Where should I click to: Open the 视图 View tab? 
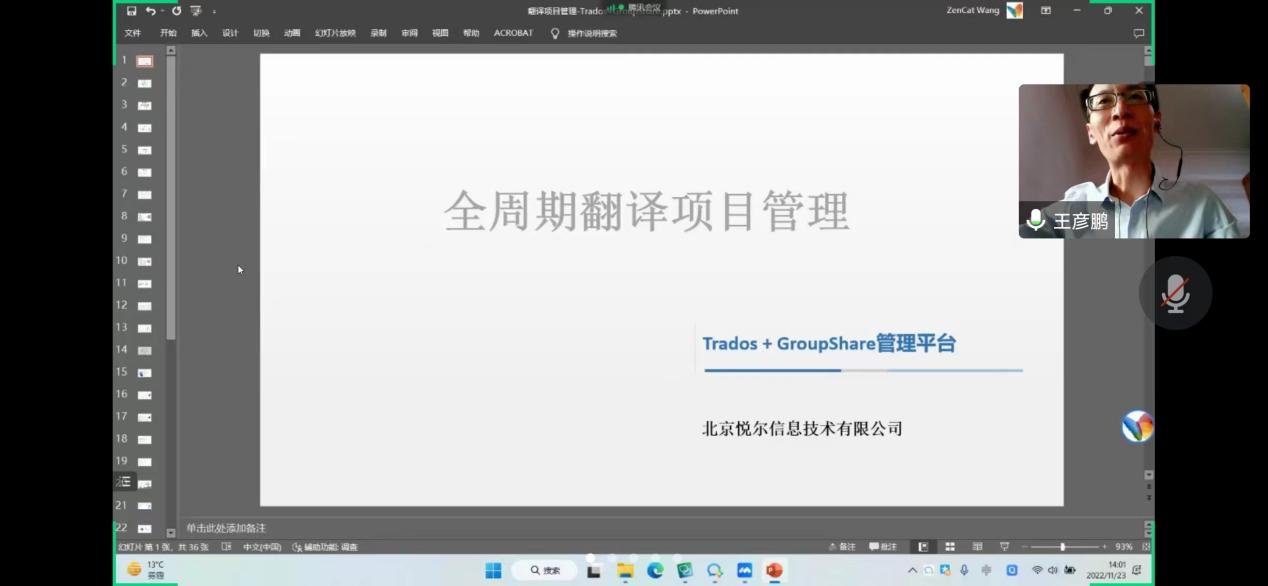click(x=440, y=33)
